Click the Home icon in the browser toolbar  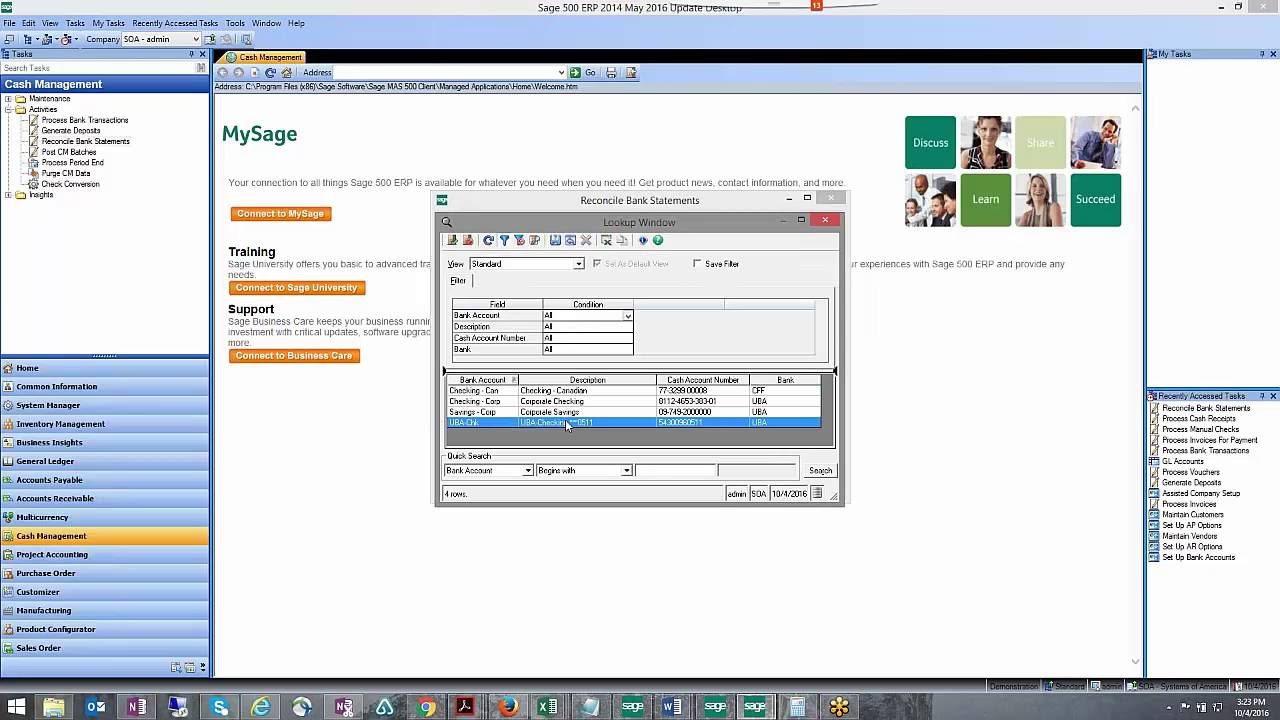coord(286,72)
